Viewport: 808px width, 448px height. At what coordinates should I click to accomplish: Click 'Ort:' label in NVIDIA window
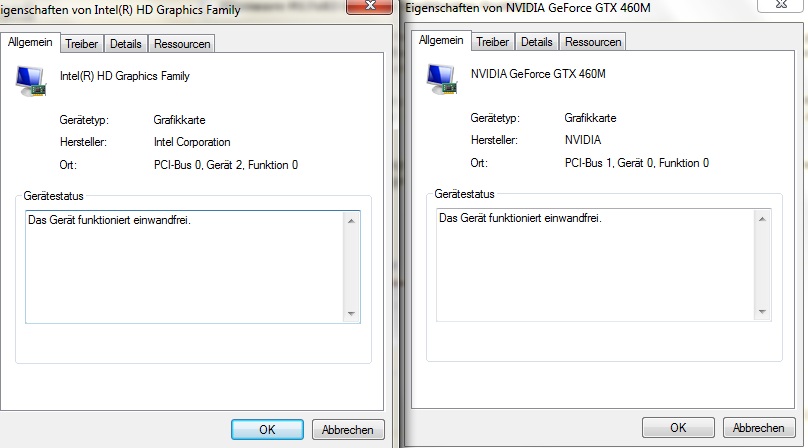(479, 163)
